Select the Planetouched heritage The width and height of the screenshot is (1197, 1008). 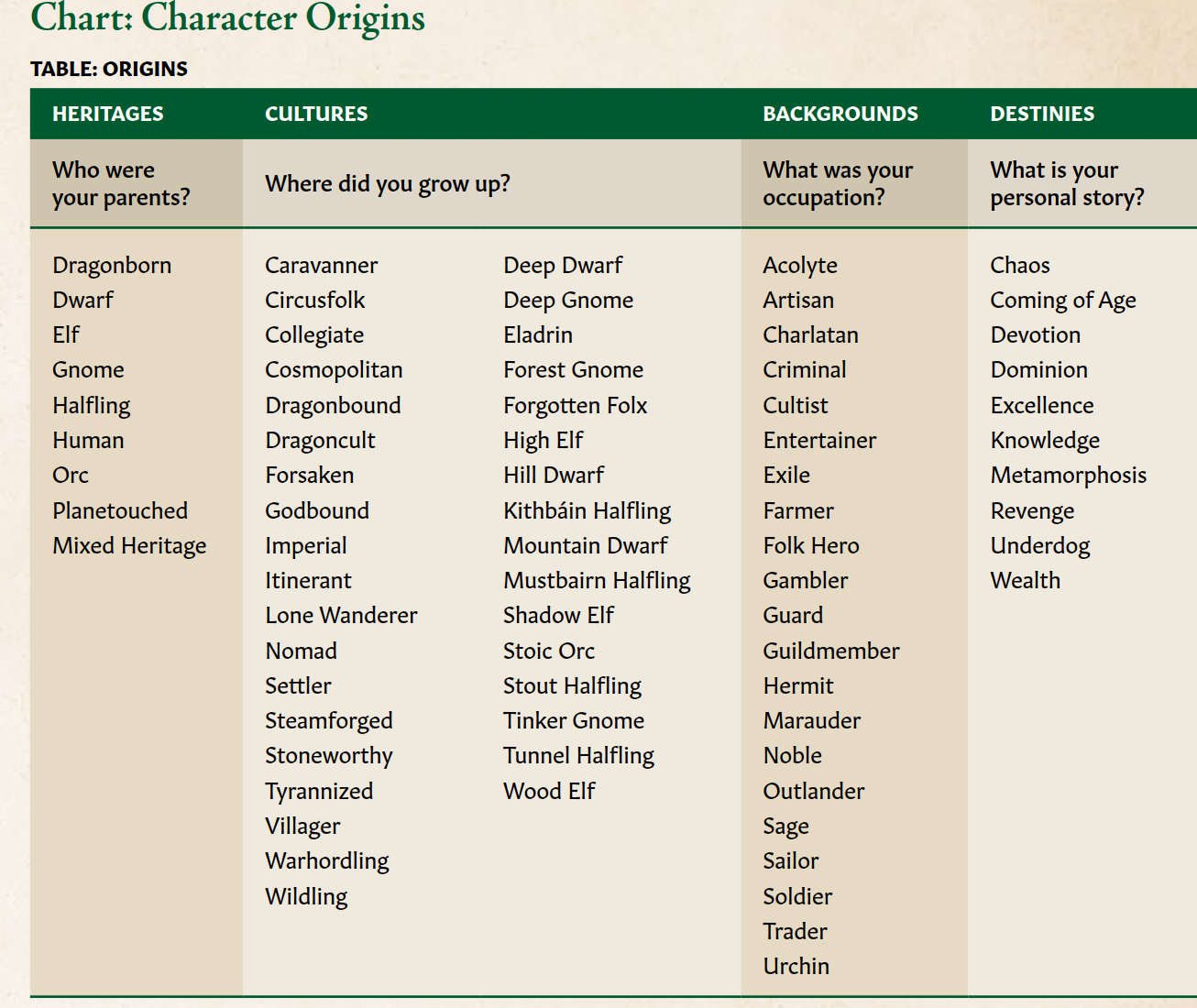click(120, 511)
